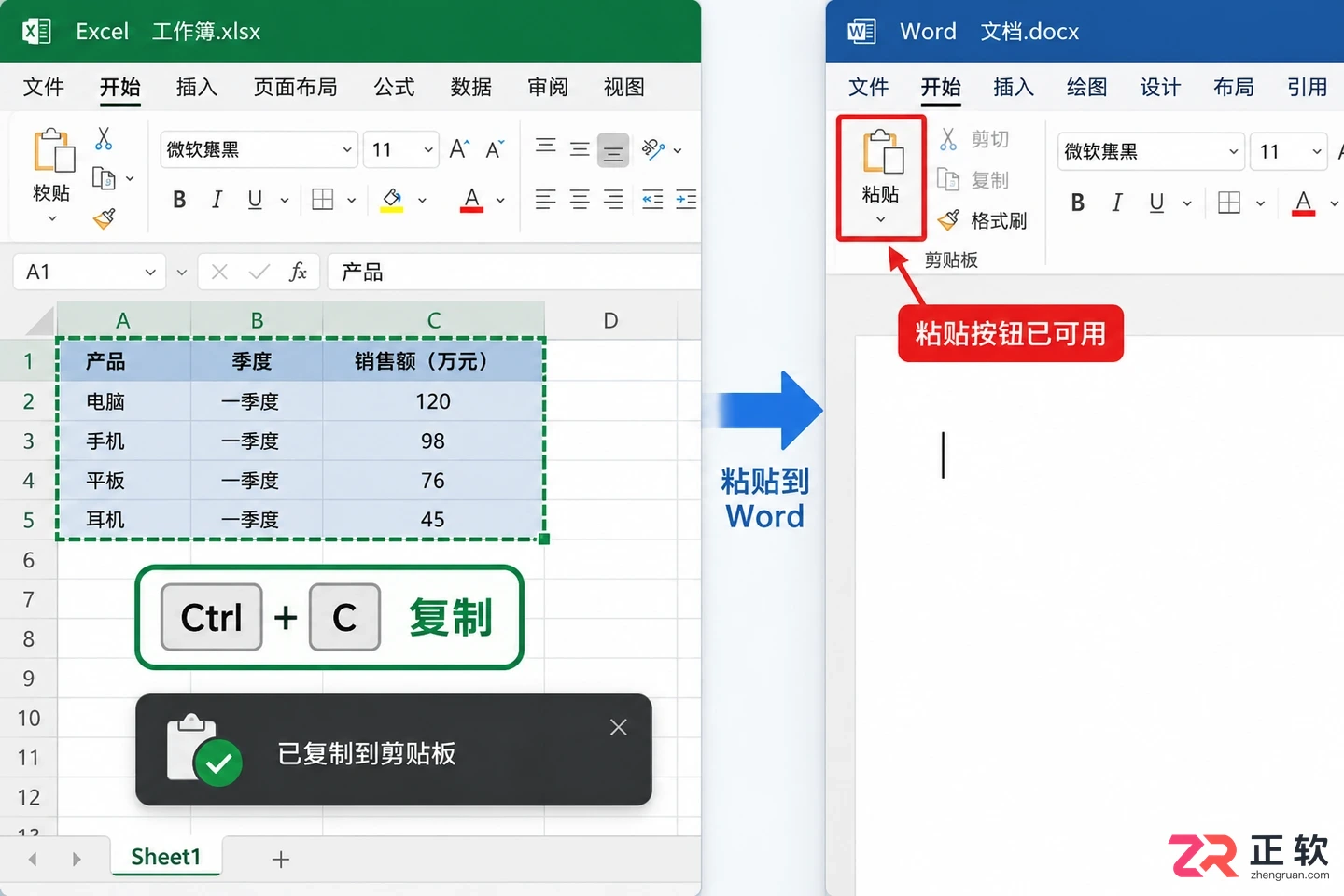Click the Excel formula bar input
The height and width of the screenshot is (896, 1344).
tap(514, 272)
